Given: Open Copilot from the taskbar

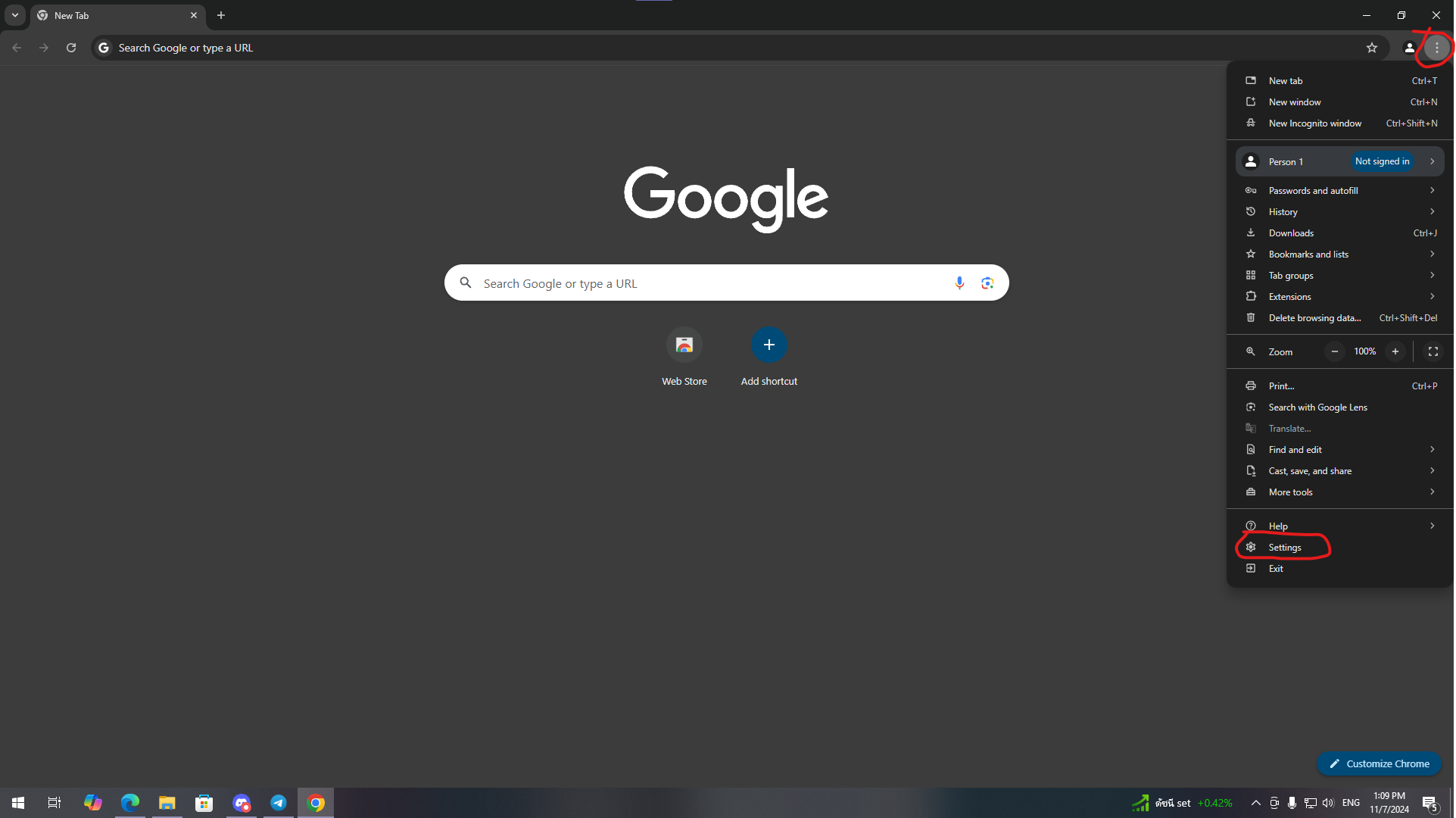Looking at the screenshot, I should [x=93, y=803].
